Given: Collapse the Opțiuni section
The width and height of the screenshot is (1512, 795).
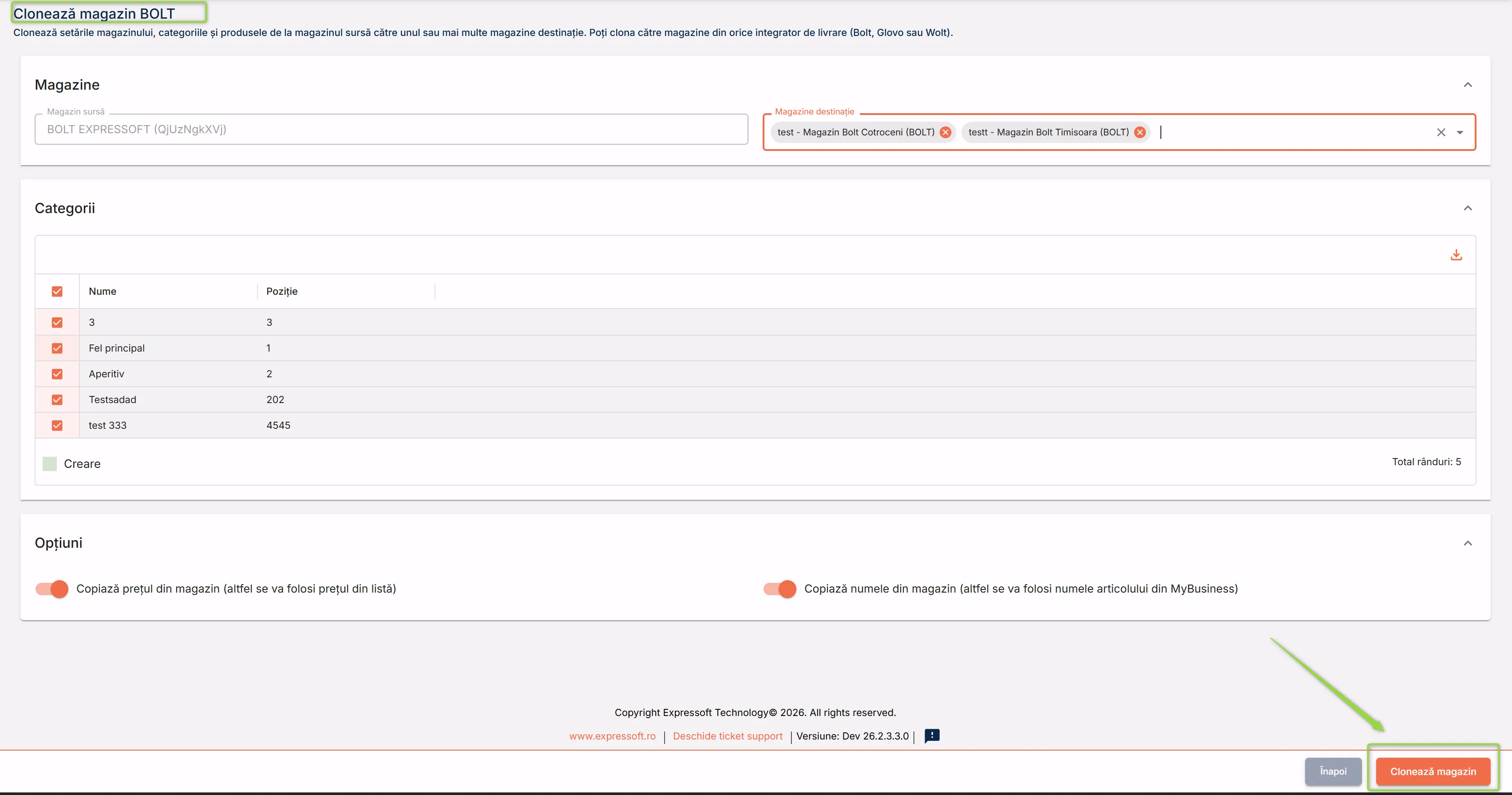Looking at the screenshot, I should pyautogui.click(x=1468, y=543).
